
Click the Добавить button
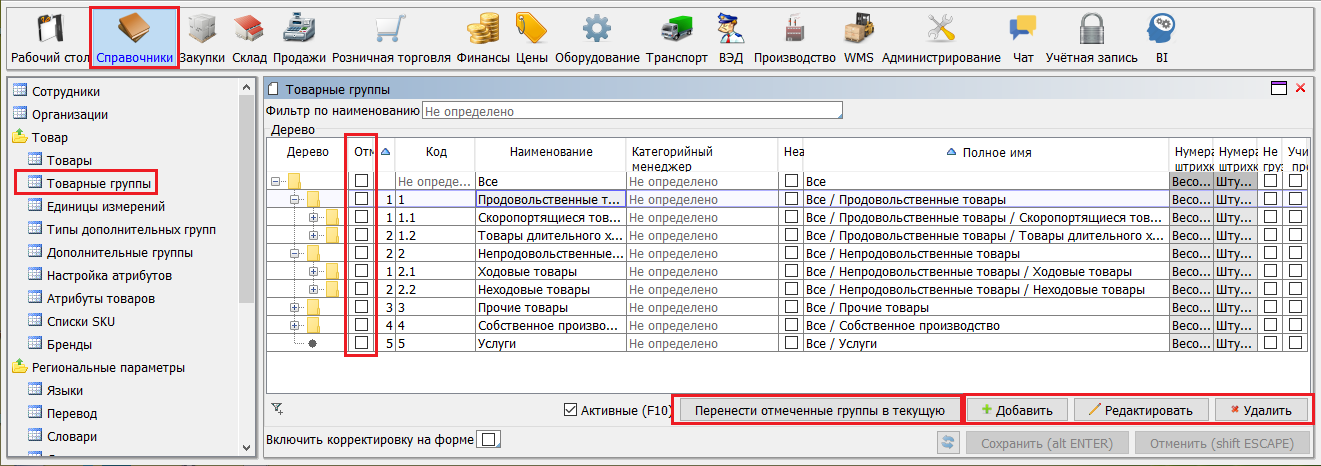1017,410
